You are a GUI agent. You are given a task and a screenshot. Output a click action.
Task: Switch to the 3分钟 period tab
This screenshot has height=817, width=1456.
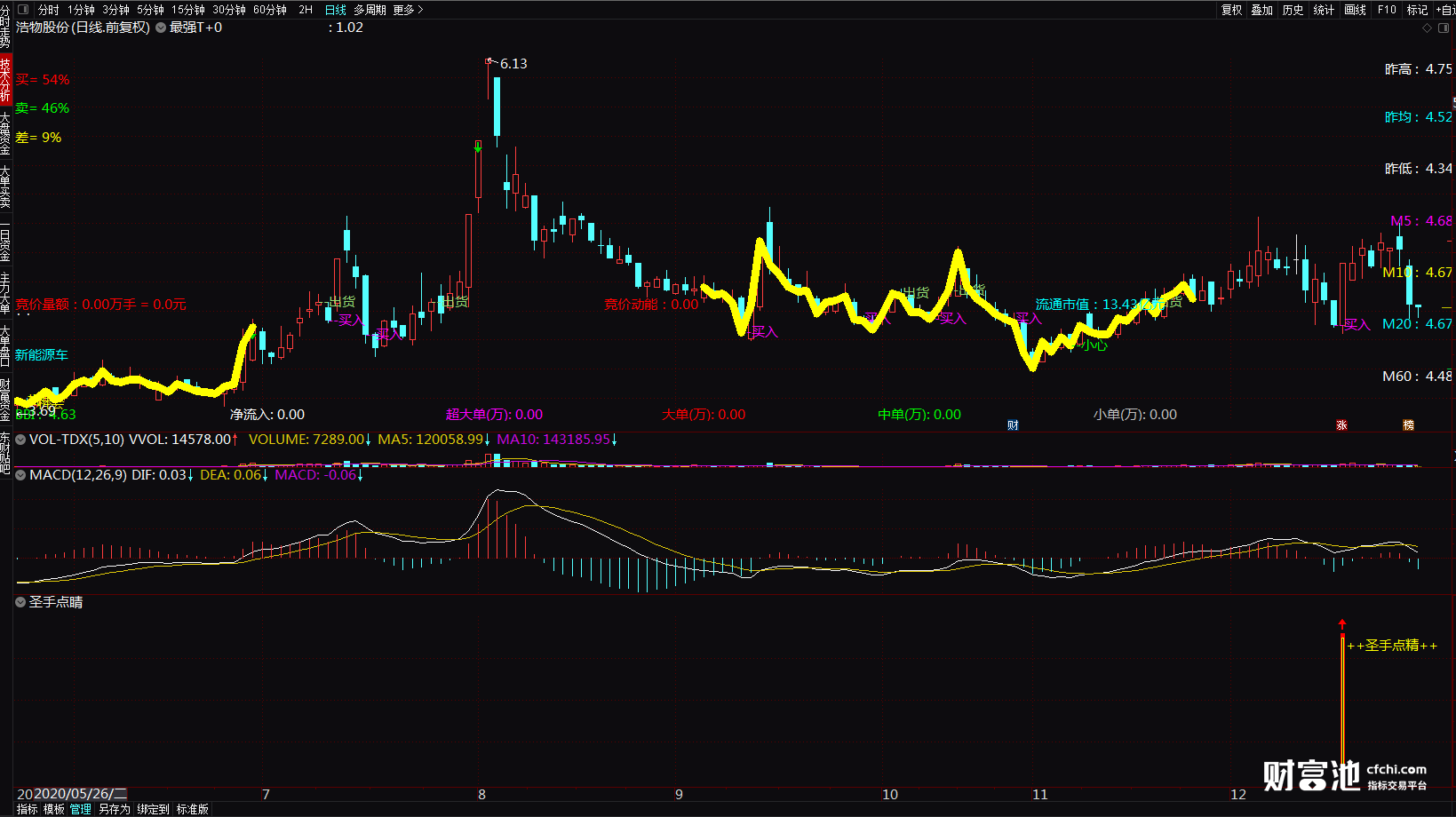click(115, 10)
